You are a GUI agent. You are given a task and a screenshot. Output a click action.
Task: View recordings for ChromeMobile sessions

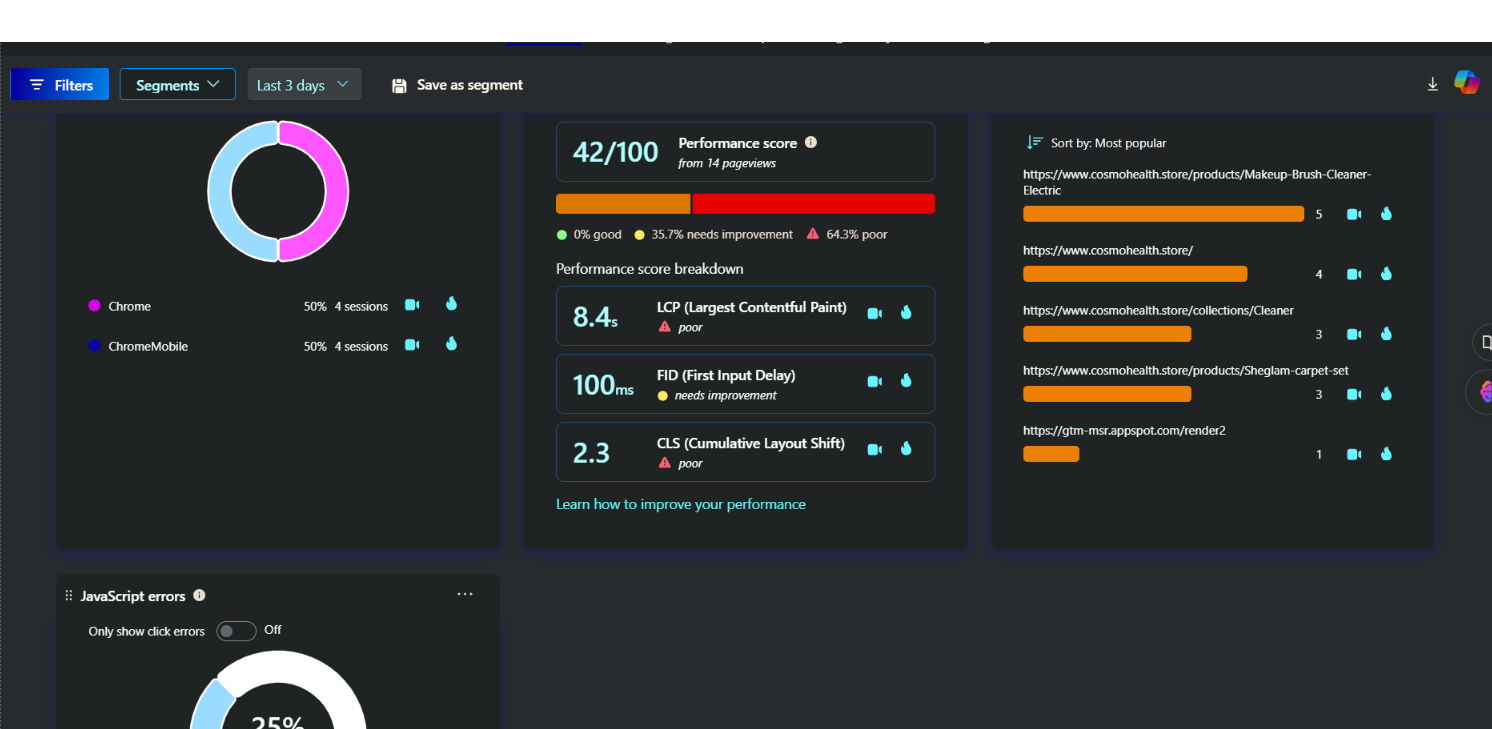click(x=412, y=345)
